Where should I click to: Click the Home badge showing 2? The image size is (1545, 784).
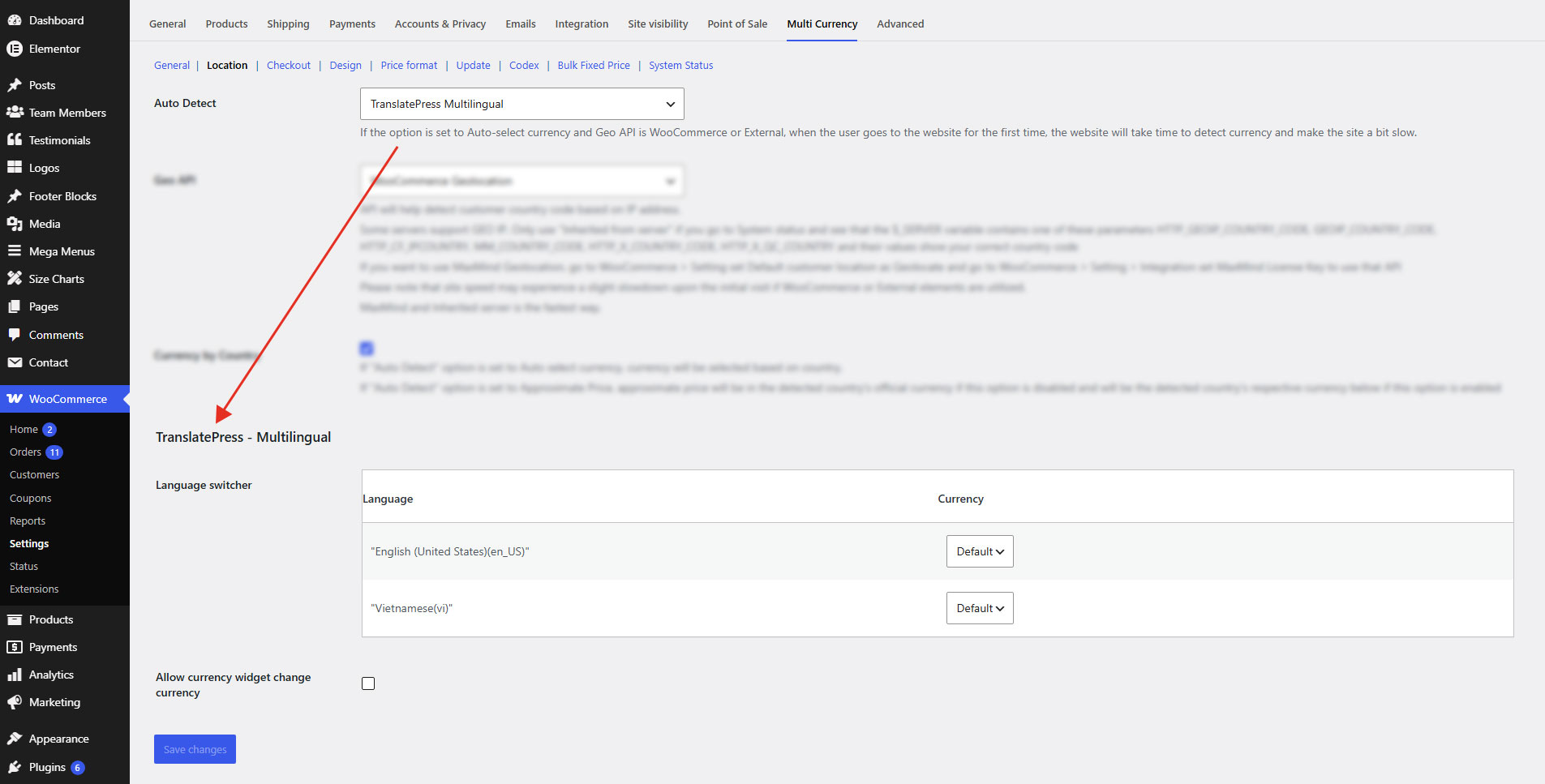click(49, 430)
